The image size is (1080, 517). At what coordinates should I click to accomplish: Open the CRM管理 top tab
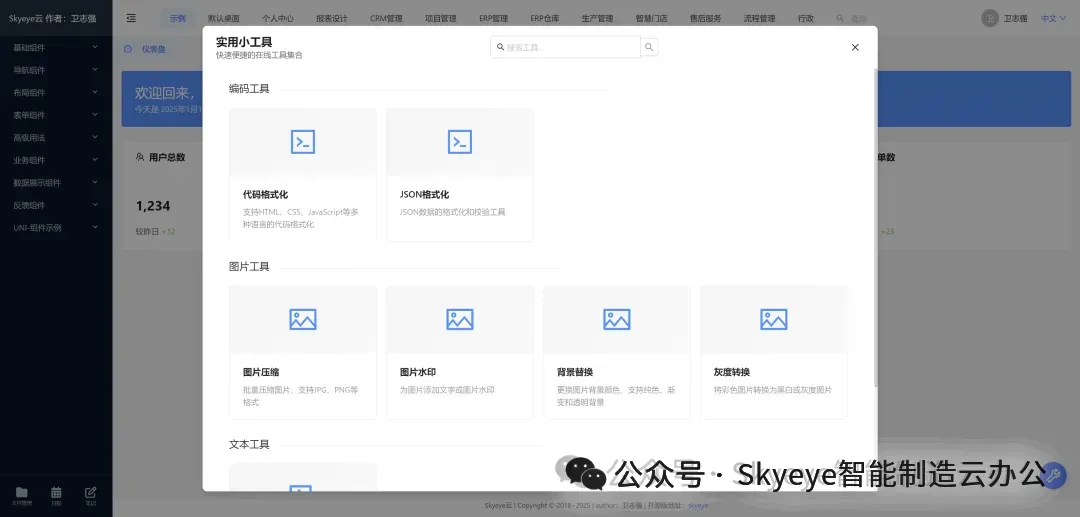point(386,19)
